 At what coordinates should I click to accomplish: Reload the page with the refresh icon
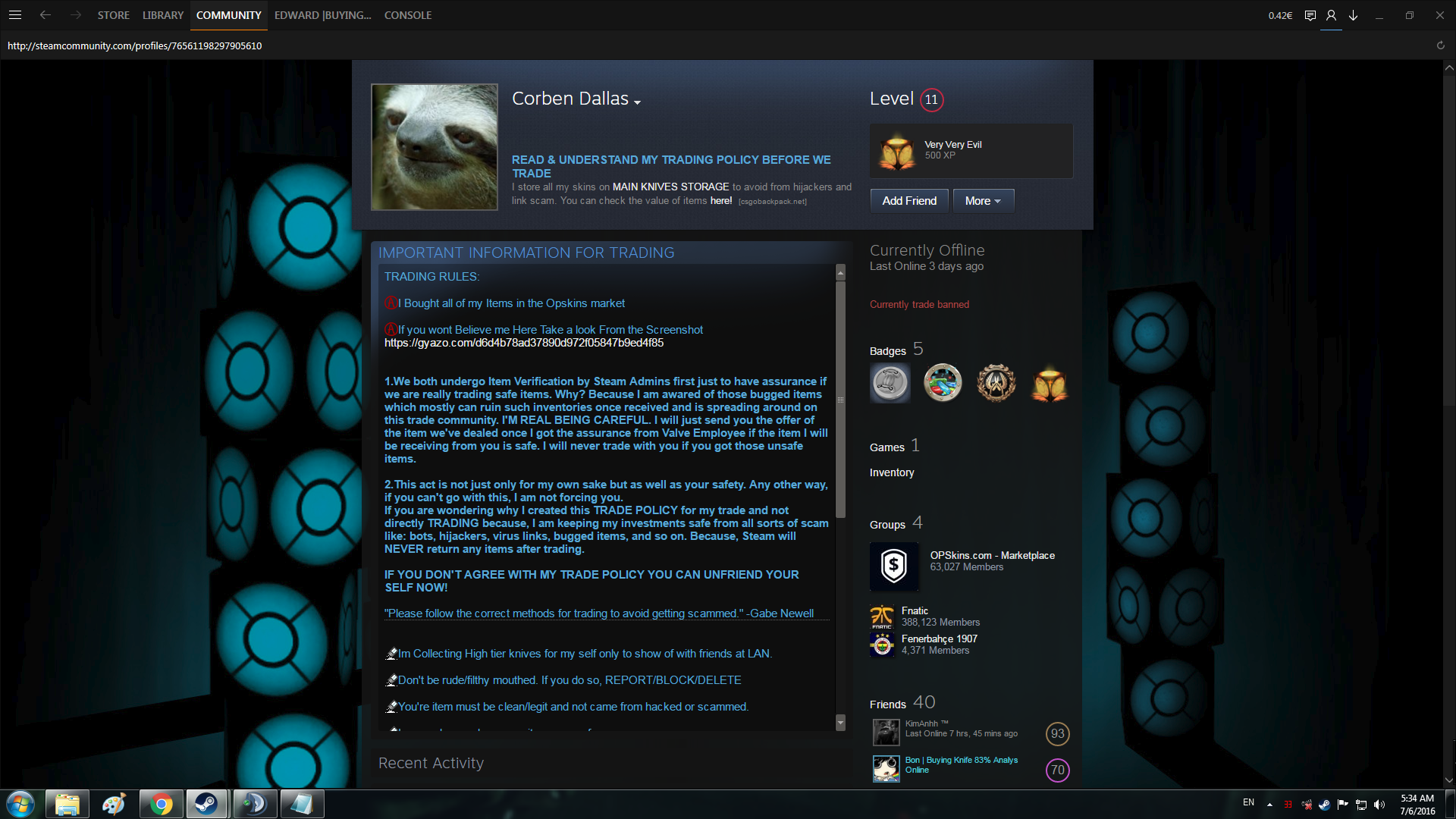pyautogui.click(x=1440, y=45)
